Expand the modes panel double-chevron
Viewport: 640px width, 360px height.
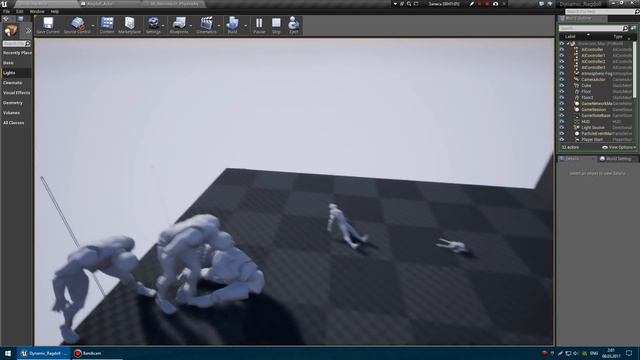pyautogui.click(x=28, y=31)
